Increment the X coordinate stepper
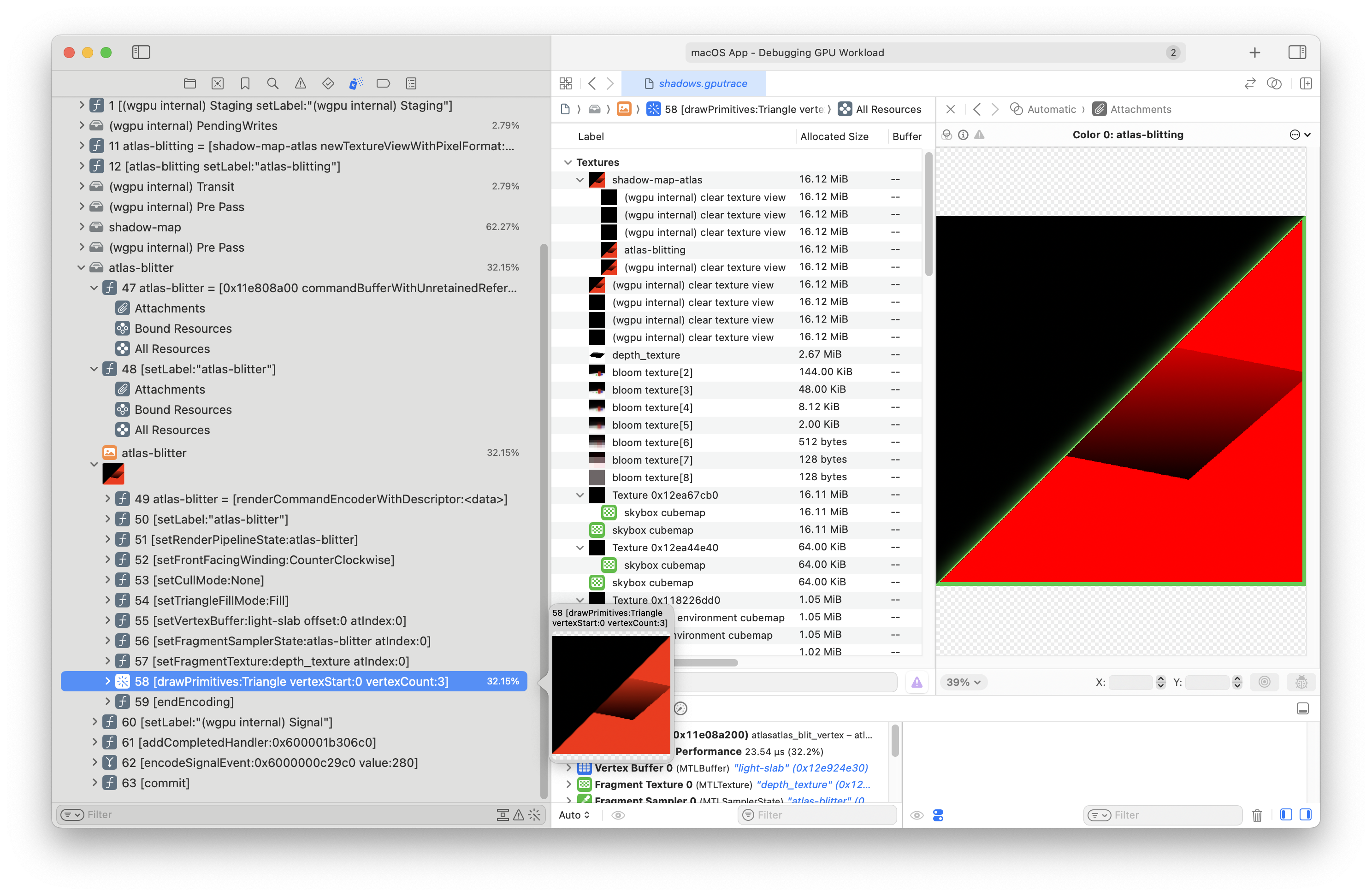The height and width of the screenshot is (896, 1372). click(x=1160, y=679)
